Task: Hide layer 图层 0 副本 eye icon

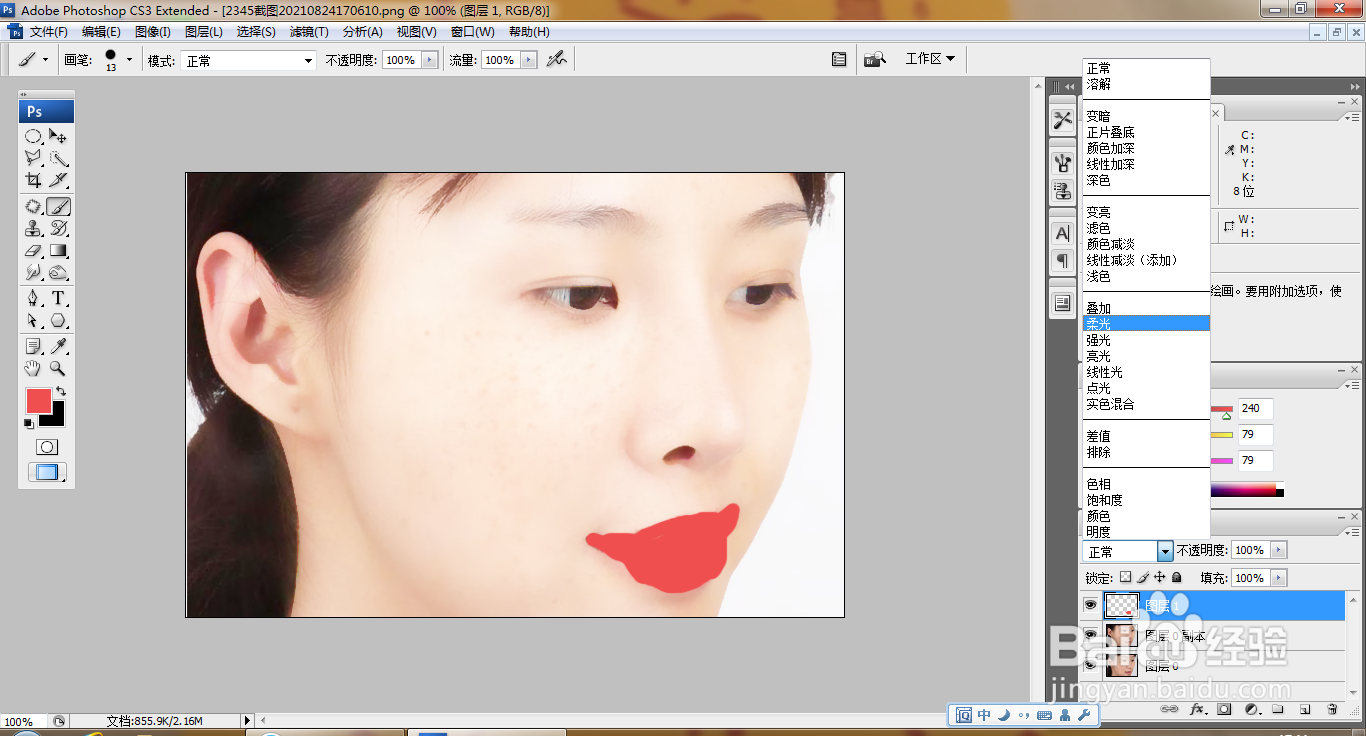Action: point(1091,635)
